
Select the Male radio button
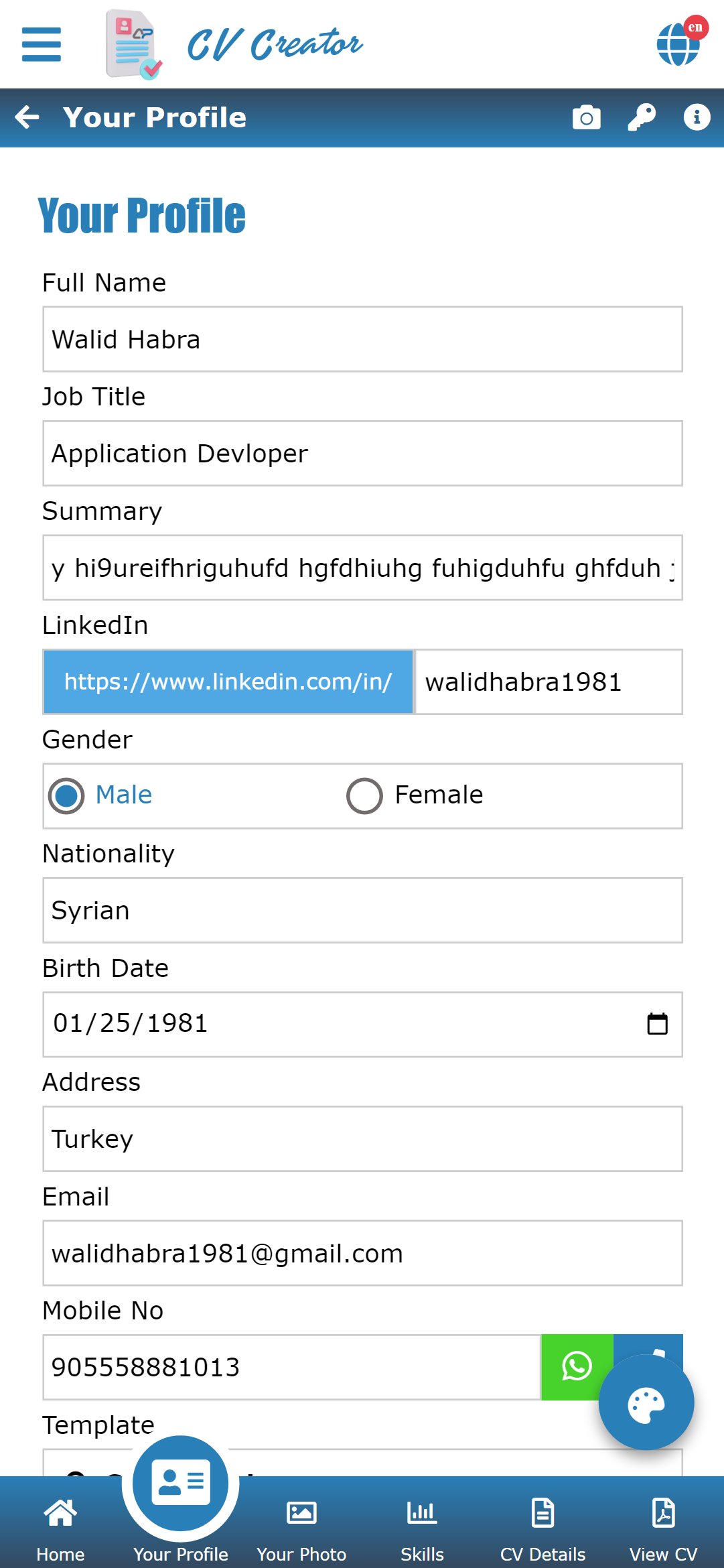click(x=66, y=795)
